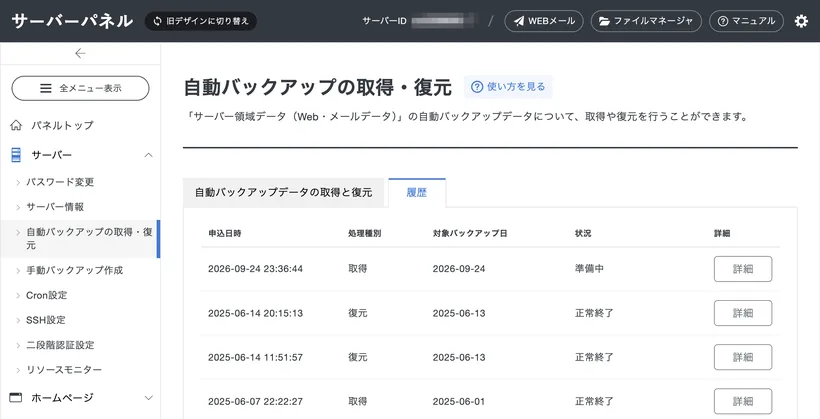Open 二段階認証設定 in sidebar
Viewport: 820px width, 419px height.
60,345
